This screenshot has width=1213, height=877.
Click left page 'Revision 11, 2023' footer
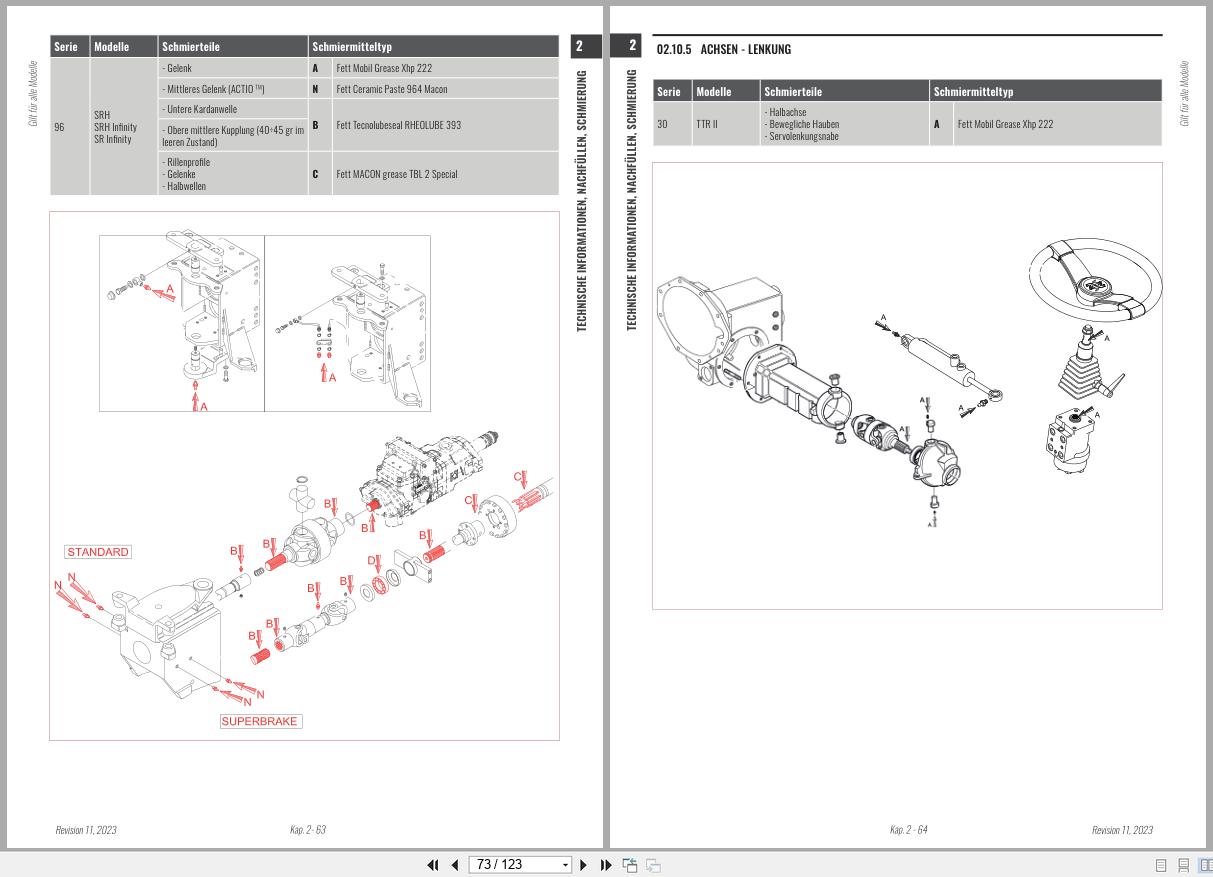(86, 830)
